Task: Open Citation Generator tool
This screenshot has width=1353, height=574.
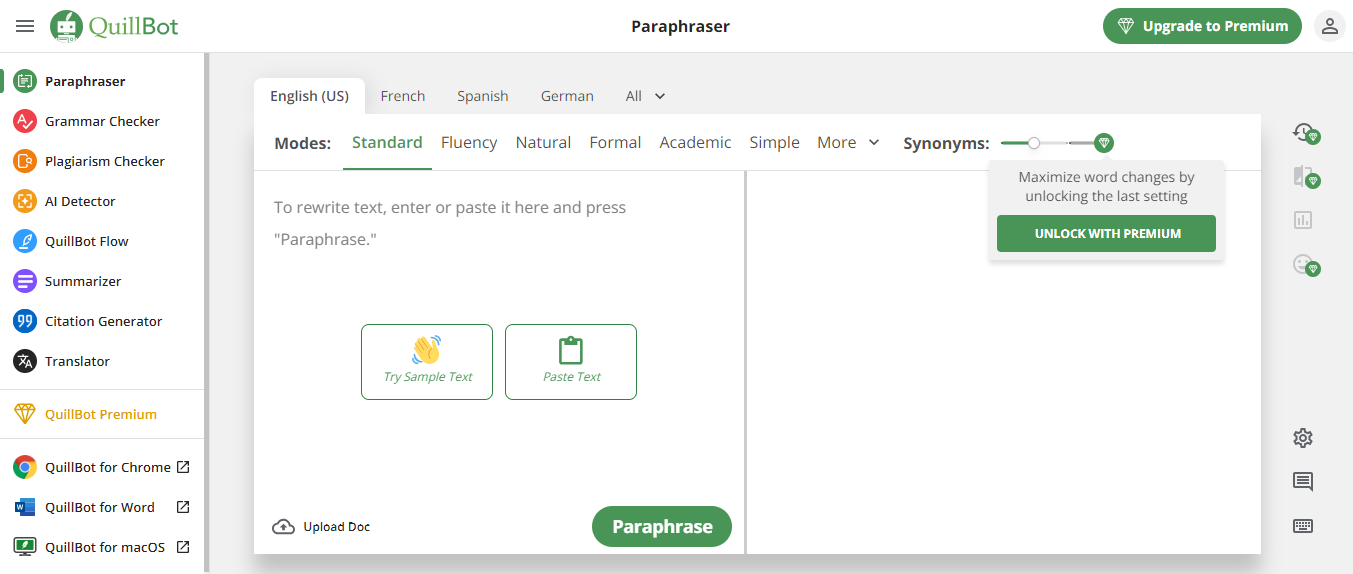Action: coord(102,321)
